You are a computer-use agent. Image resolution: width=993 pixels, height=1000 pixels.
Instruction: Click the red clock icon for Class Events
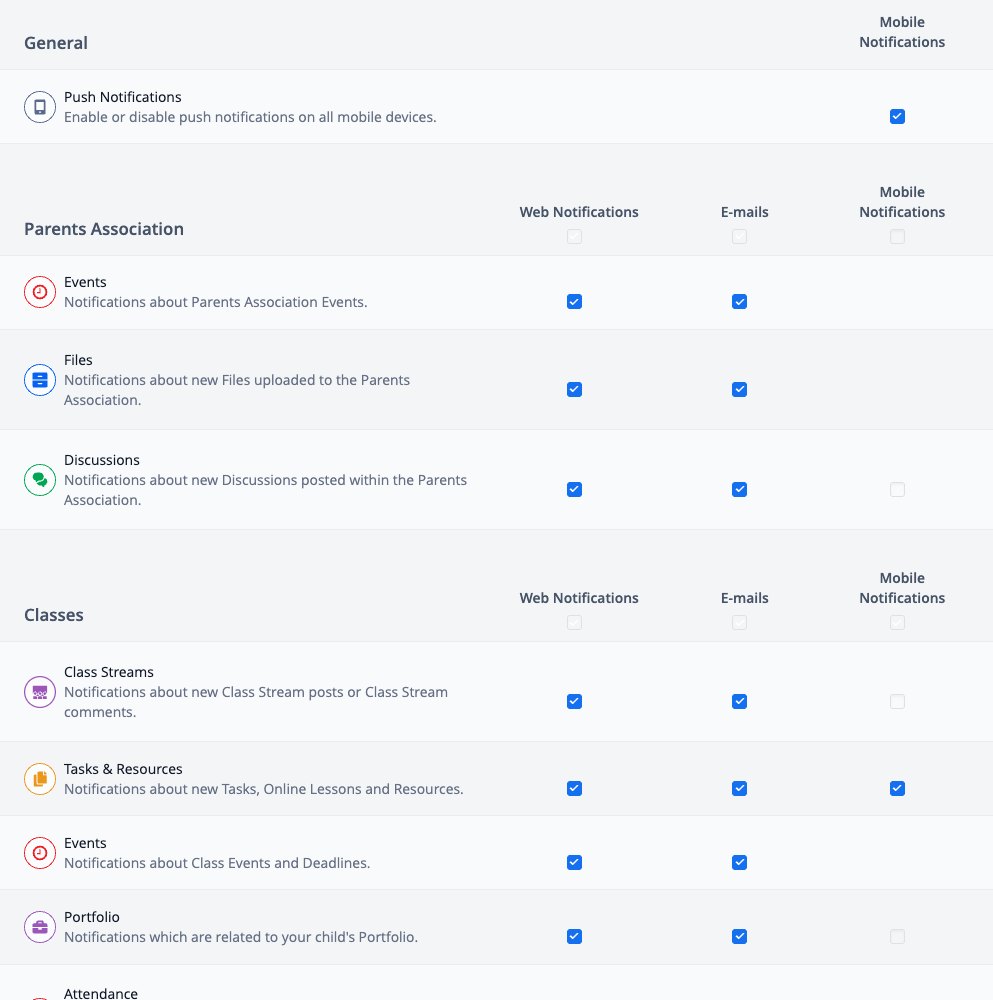[40, 853]
